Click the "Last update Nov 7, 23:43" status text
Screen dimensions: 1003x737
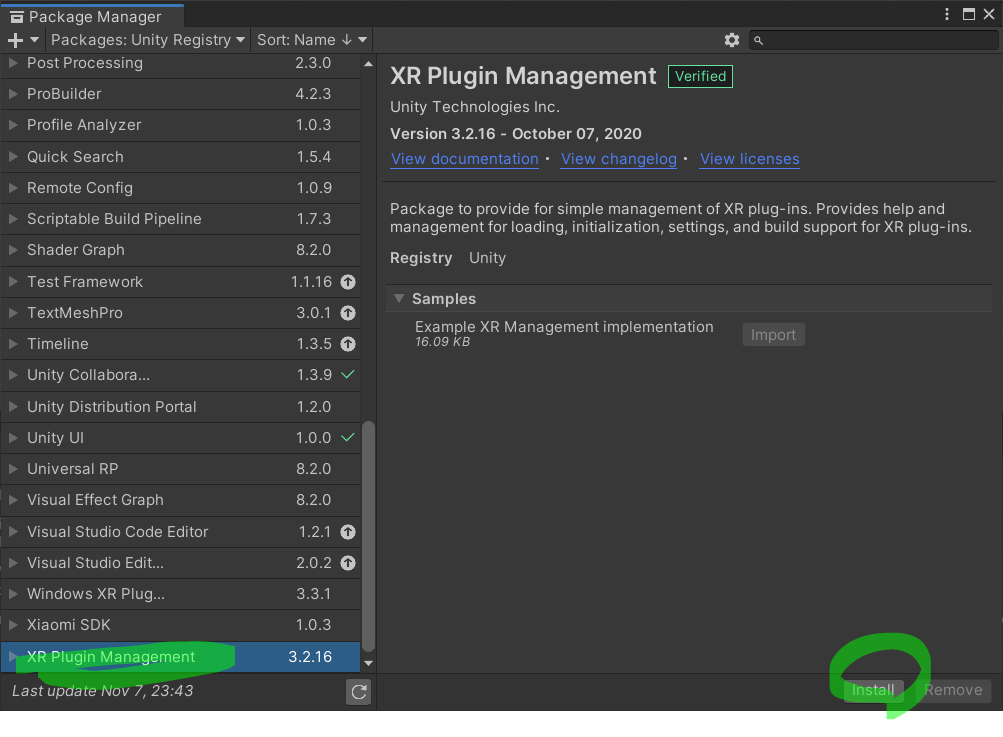click(x=102, y=691)
